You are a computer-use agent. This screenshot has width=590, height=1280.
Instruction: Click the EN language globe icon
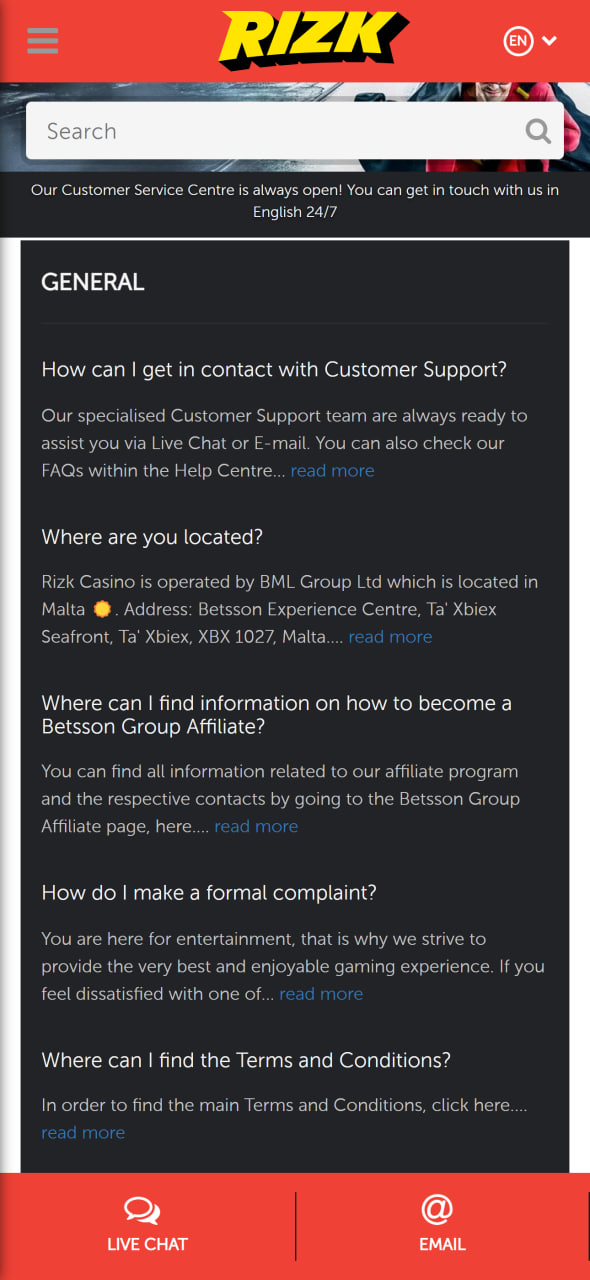coord(518,41)
